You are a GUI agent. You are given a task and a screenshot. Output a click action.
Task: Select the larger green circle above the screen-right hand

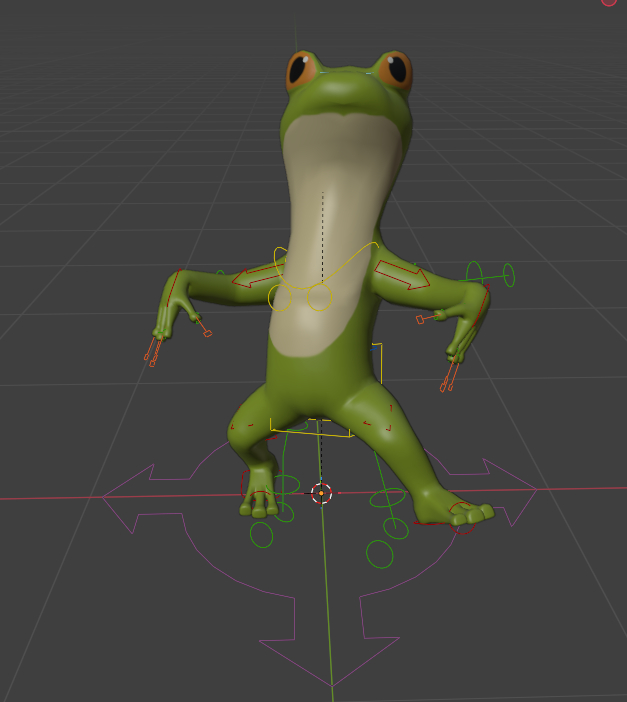[474, 272]
